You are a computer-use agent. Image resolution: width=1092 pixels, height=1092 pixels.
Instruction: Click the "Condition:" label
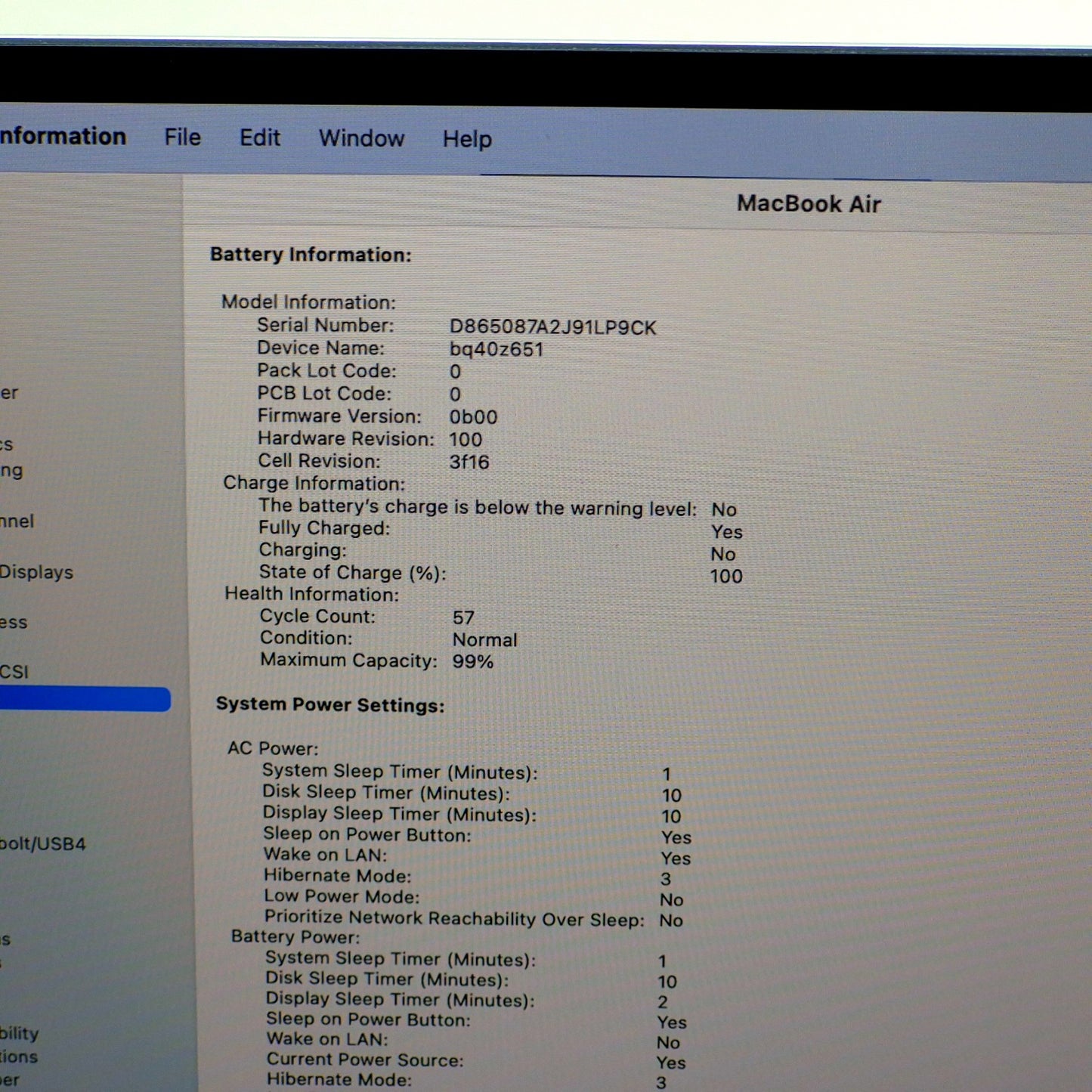coord(306,639)
